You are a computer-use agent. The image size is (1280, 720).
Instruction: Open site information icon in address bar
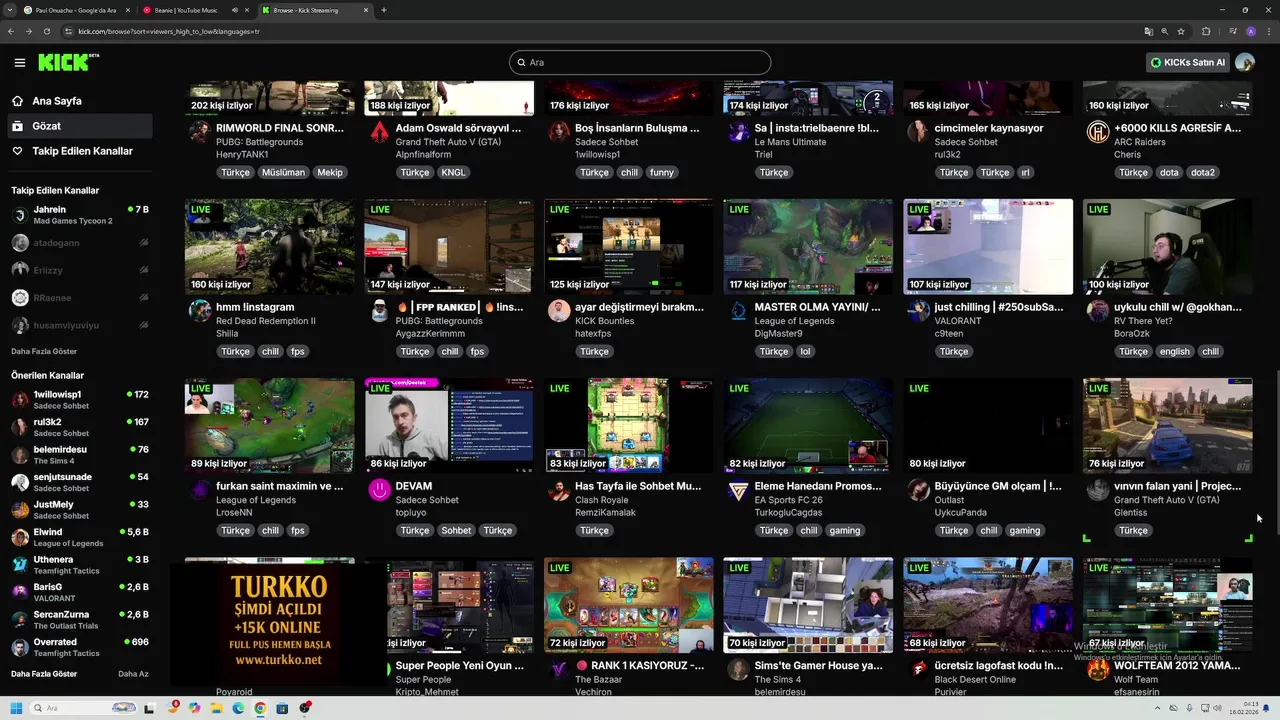tap(68, 31)
